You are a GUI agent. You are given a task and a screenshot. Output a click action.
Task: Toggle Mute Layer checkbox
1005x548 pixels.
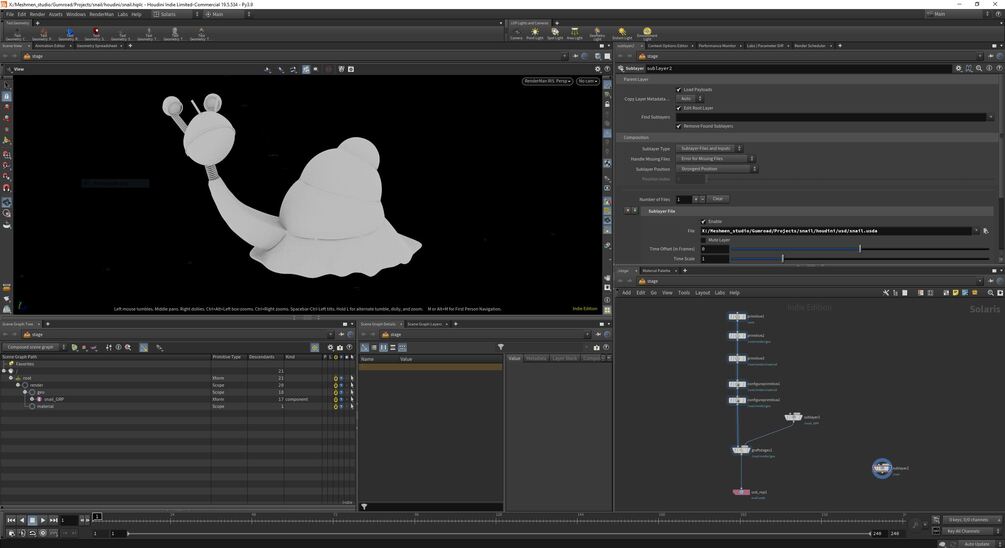click(x=703, y=240)
